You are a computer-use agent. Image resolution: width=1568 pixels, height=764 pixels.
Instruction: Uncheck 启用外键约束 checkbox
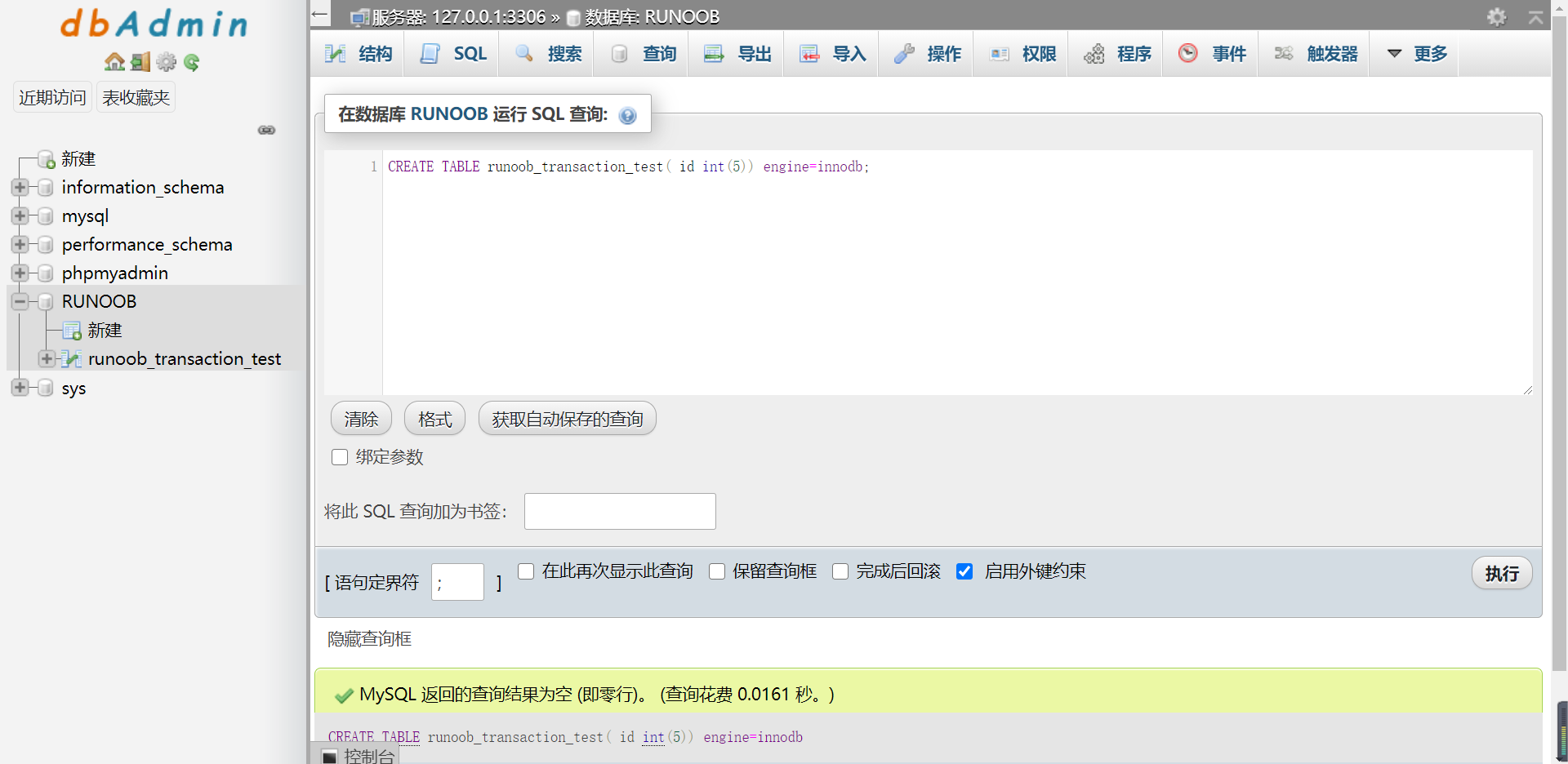click(964, 571)
